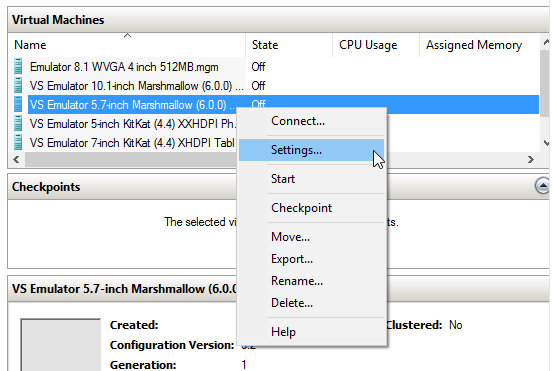
Task: Click the VM icon for VS Emulator 5-inch KitKat
Action: pos(18,123)
